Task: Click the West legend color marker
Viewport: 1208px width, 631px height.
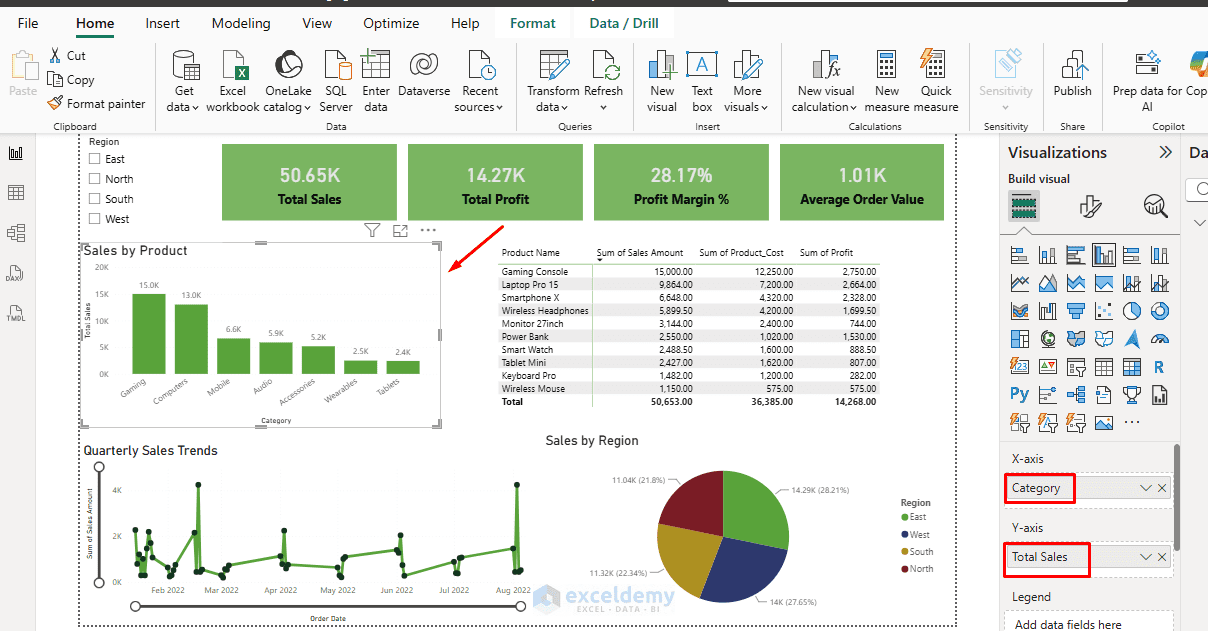Action: click(x=905, y=535)
